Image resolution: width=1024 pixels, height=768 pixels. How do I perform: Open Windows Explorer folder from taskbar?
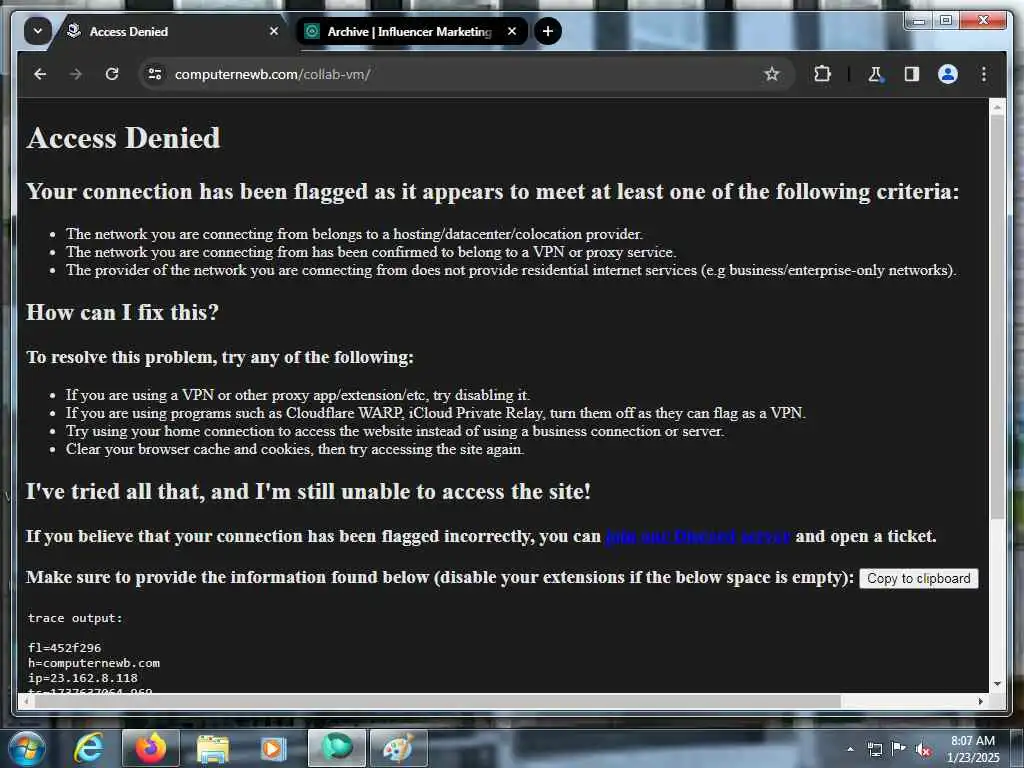click(x=213, y=748)
